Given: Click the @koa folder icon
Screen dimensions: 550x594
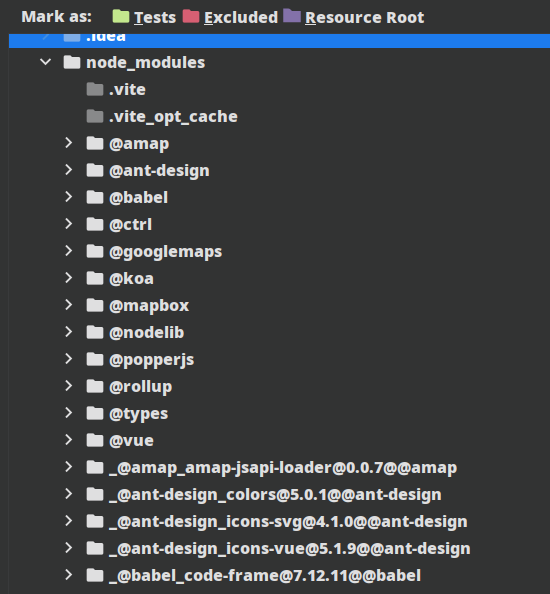Looking at the screenshot, I should click(x=95, y=278).
